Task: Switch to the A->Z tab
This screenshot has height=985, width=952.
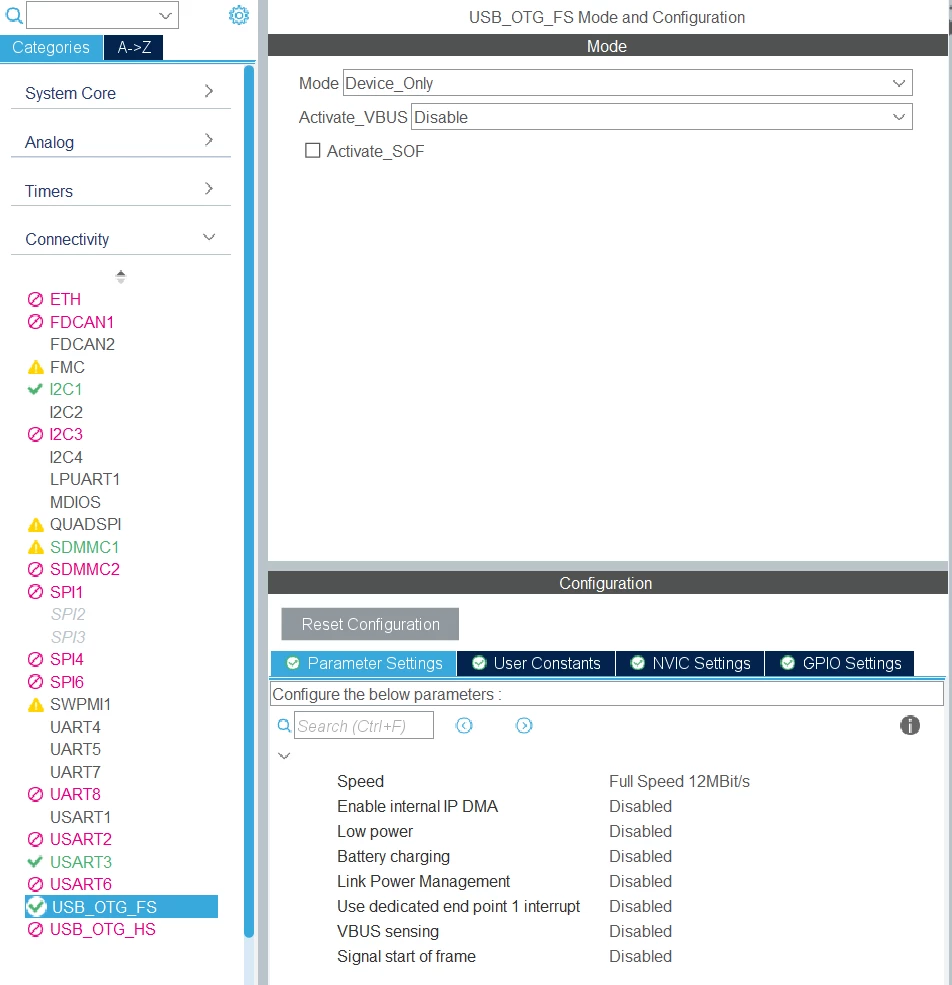Action: (134, 47)
